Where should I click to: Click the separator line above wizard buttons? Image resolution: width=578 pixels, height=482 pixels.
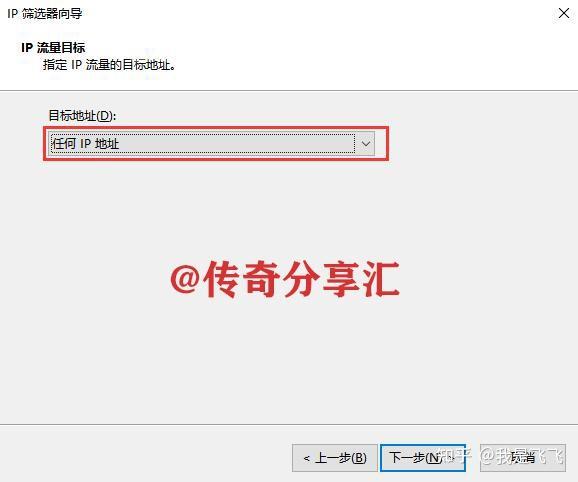coord(289,424)
